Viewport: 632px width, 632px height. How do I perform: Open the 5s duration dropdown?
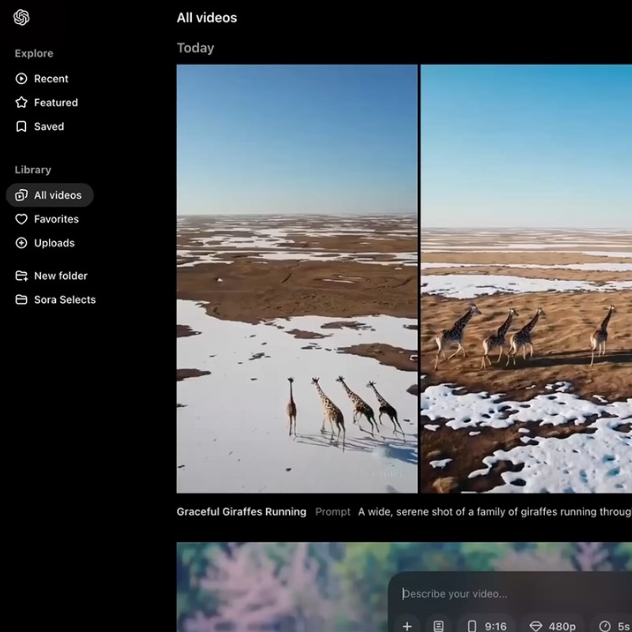[x=614, y=626]
